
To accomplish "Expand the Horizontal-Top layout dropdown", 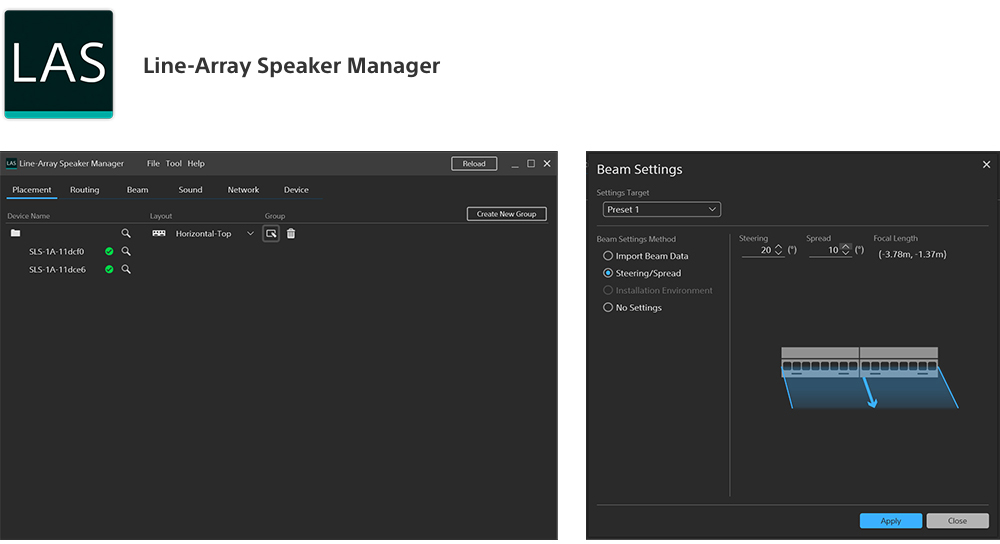I will [x=250, y=233].
